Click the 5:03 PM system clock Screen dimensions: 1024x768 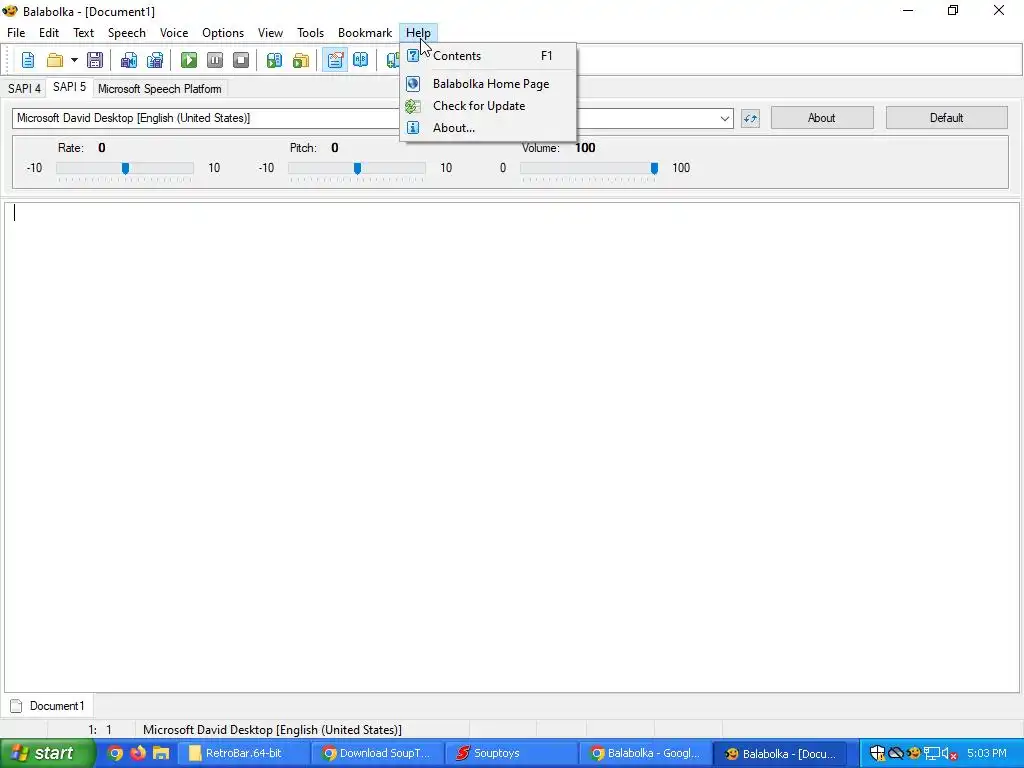click(987, 754)
